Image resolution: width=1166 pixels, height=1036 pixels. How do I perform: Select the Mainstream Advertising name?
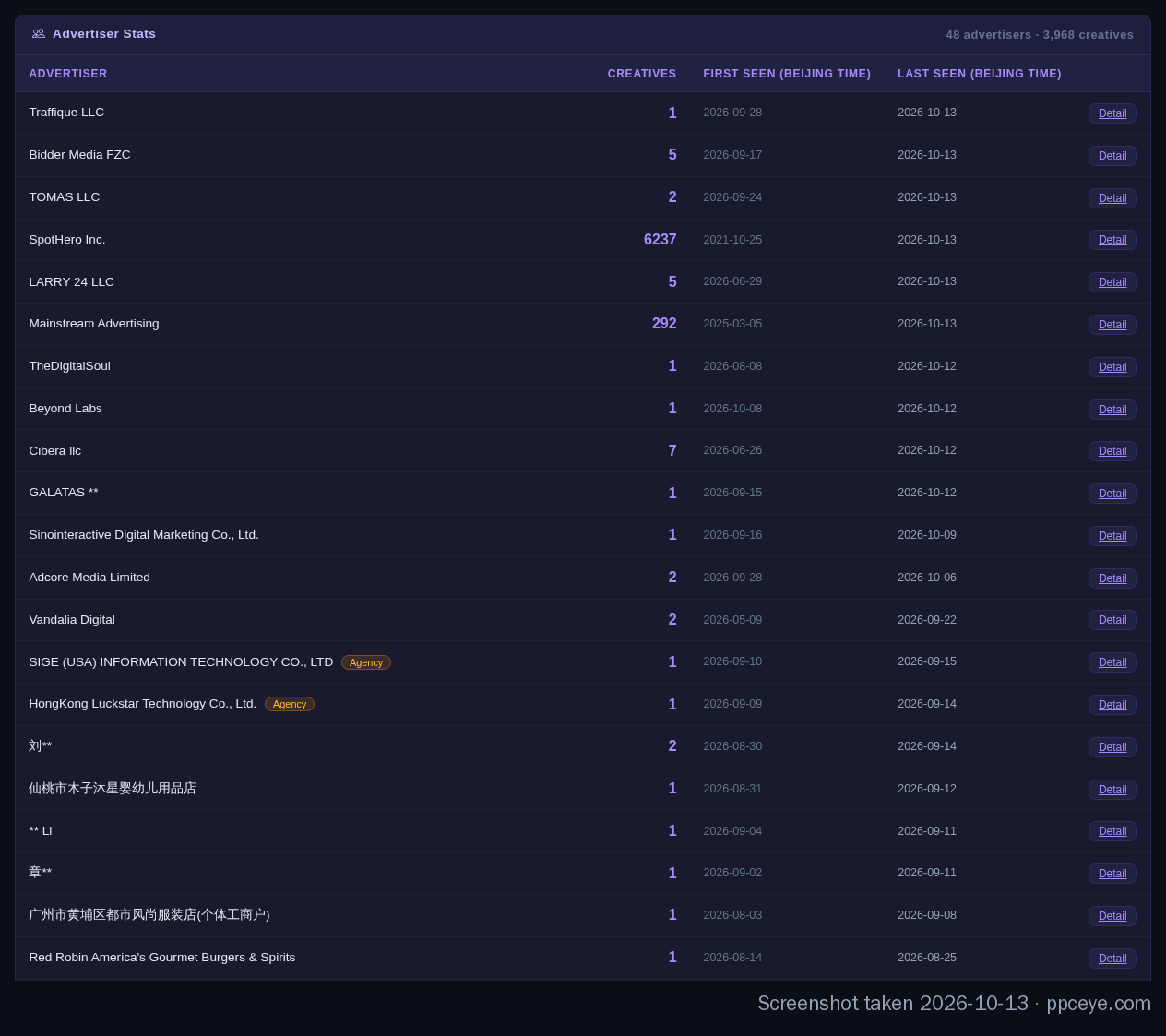pyautogui.click(x=94, y=324)
